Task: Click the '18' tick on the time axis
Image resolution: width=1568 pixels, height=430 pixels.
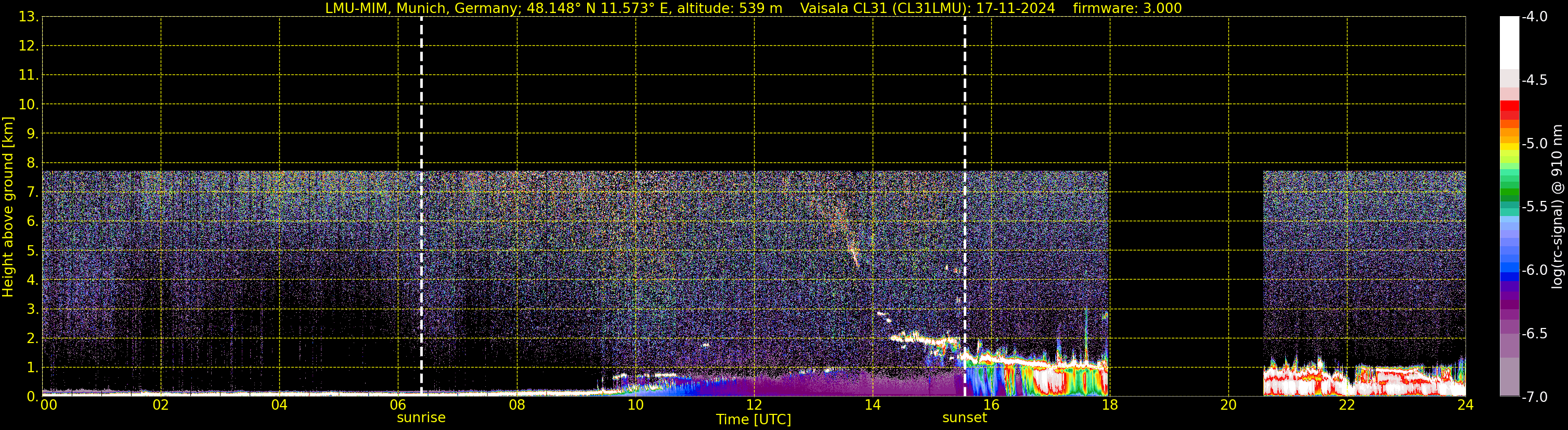Action: point(1110,405)
